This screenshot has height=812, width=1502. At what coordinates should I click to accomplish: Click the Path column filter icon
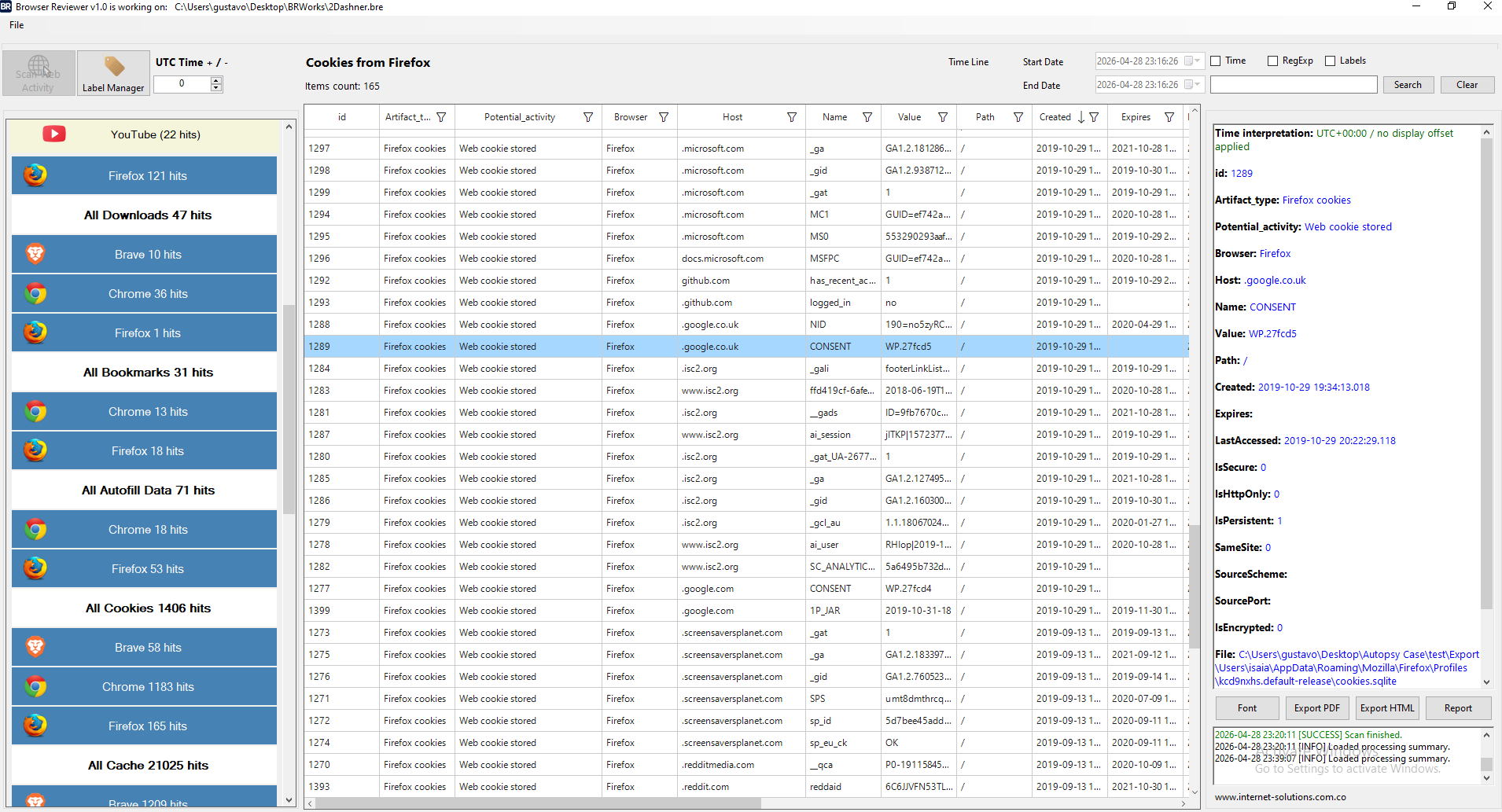point(1018,117)
